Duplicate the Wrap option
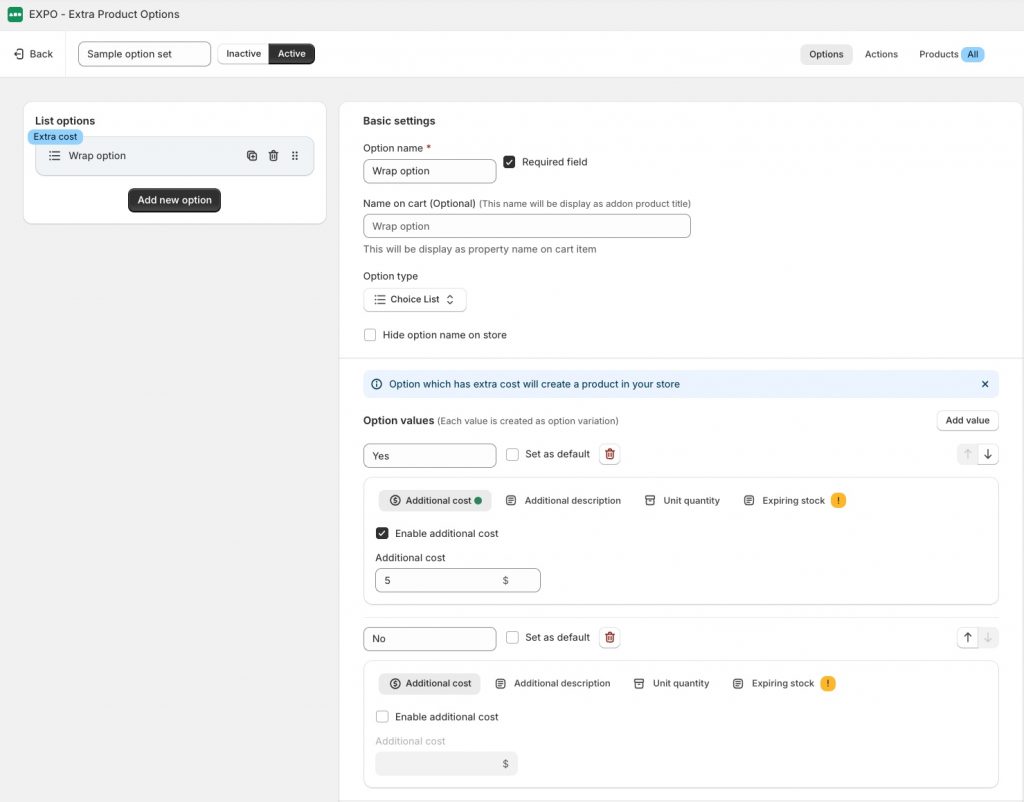Viewport: 1024px width, 802px height. [251, 156]
